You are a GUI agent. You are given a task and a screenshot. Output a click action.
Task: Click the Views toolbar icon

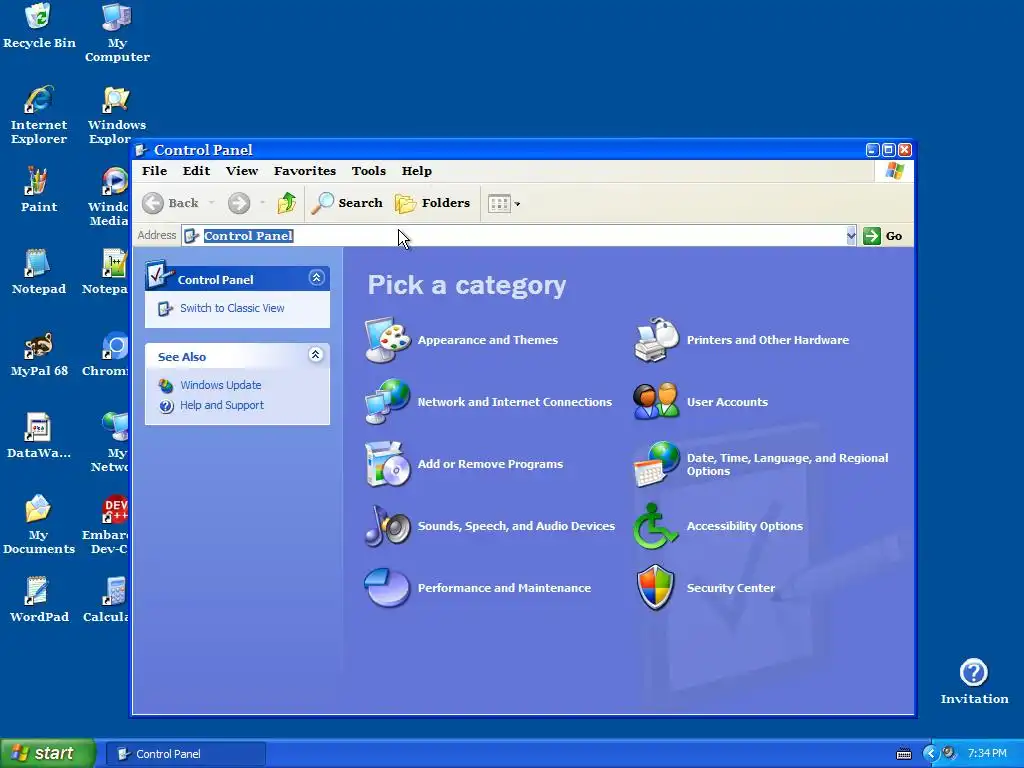coord(500,203)
